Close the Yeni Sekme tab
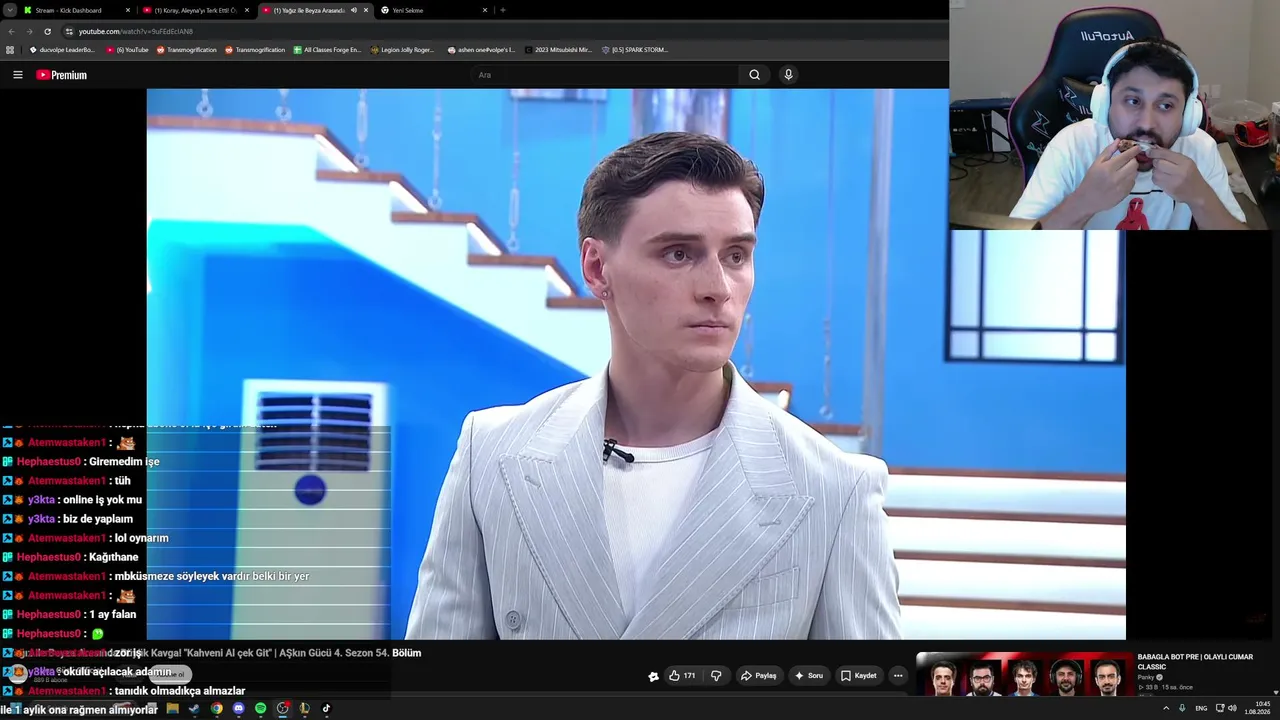This screenshot has height=720, width=1280. [x=485, y=10]
